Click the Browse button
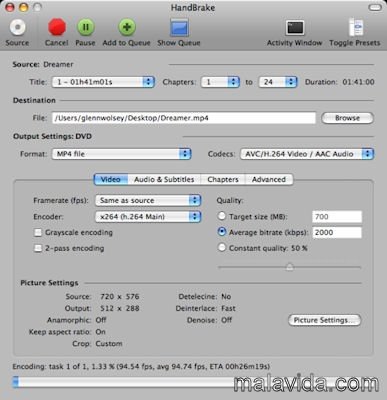This screenshot has height=400, width=387. tap(347, 118)
